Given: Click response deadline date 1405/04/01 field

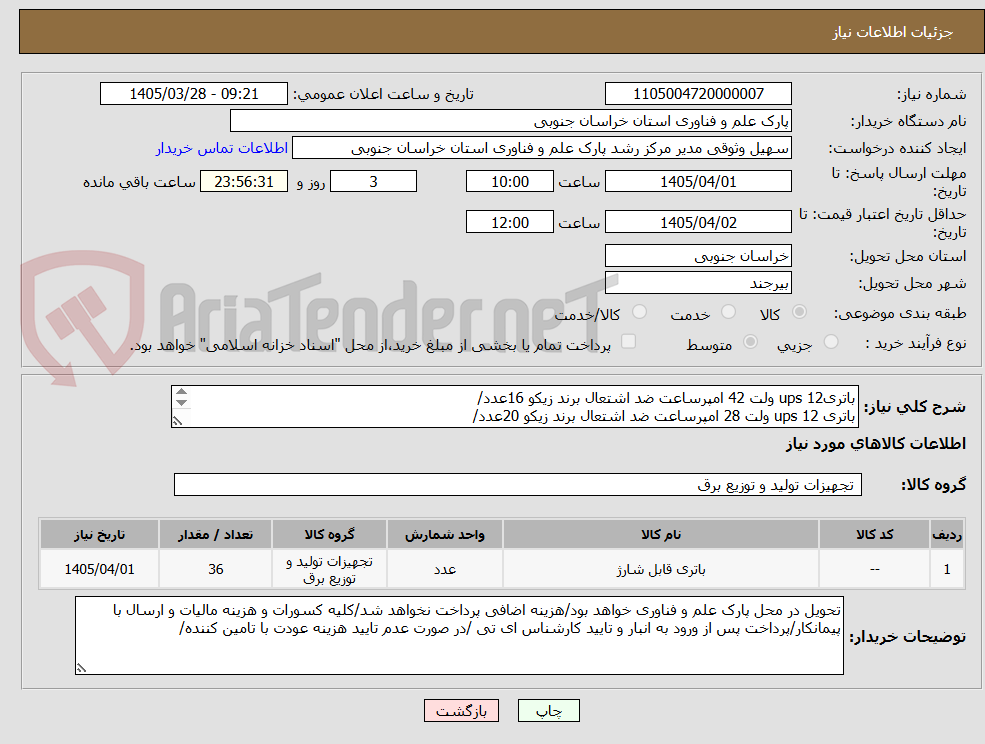Looking at the screenshot, I should 698,182.
